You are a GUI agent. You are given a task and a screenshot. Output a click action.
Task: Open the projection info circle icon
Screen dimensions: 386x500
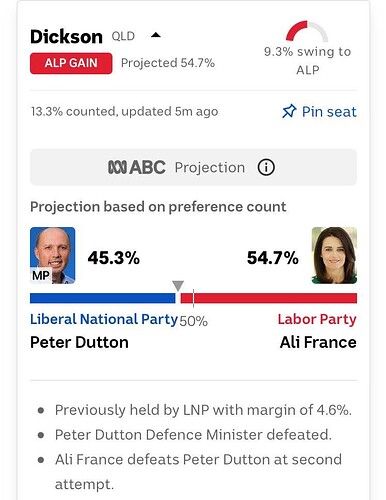coord(266,167)
